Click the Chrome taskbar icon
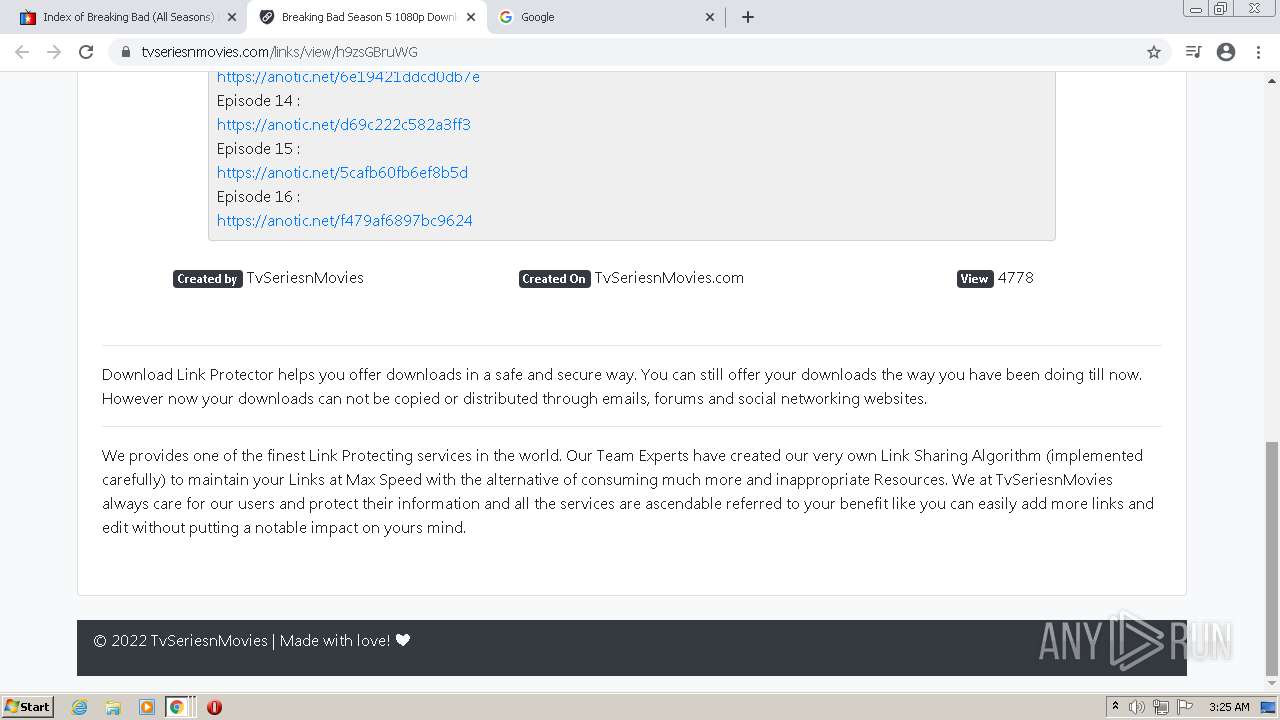Viewport: 1280px width, 720px height. [177, 707]
